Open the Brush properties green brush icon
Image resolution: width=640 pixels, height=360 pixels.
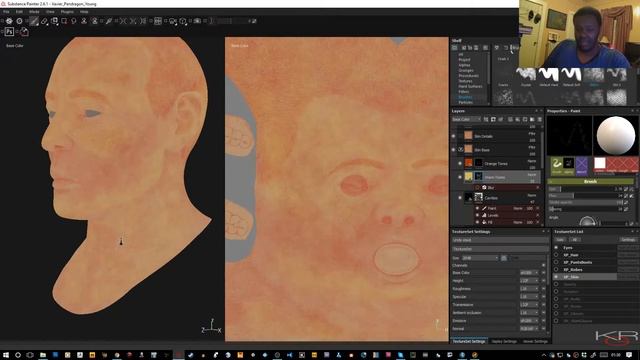[557, 164]
